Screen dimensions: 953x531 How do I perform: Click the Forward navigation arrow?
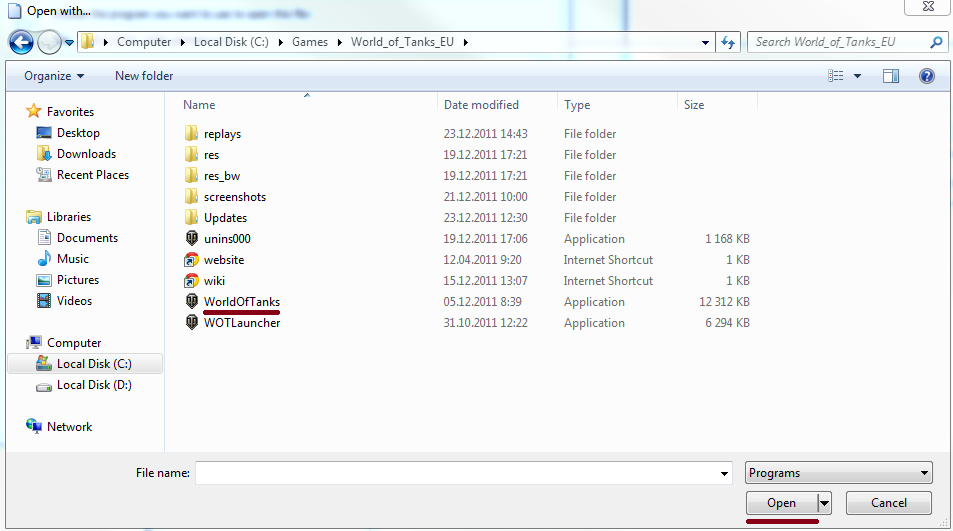49,42
